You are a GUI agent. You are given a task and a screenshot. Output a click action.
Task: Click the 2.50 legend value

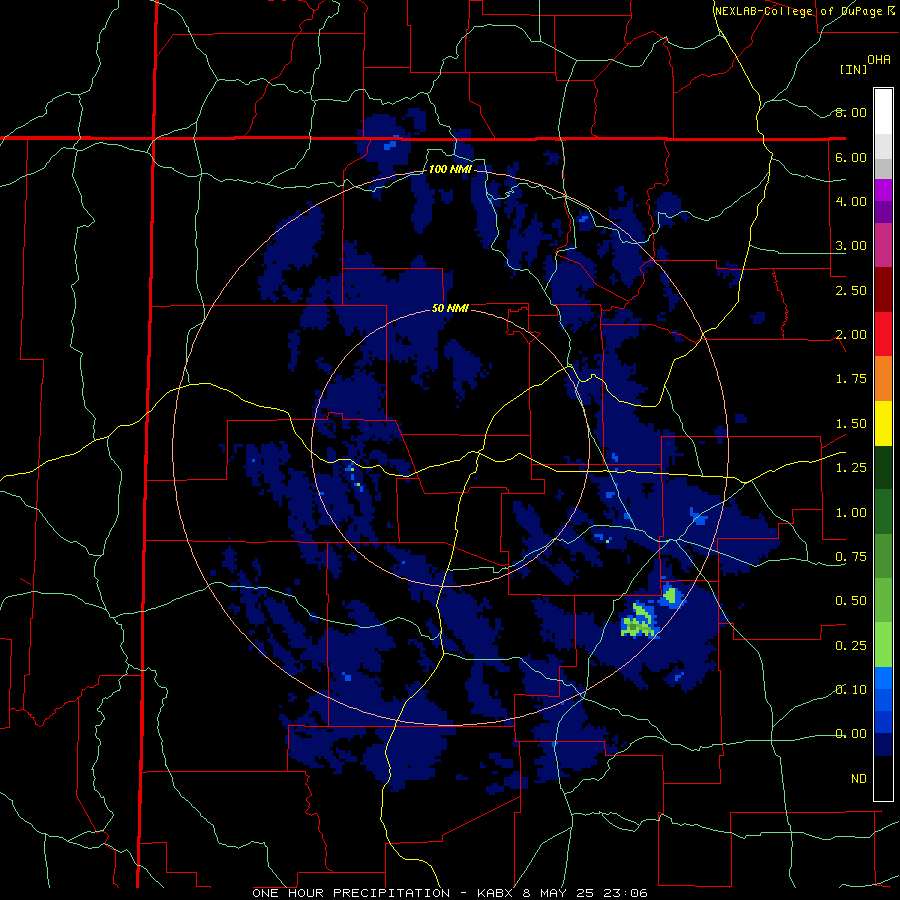click(851, 290)
